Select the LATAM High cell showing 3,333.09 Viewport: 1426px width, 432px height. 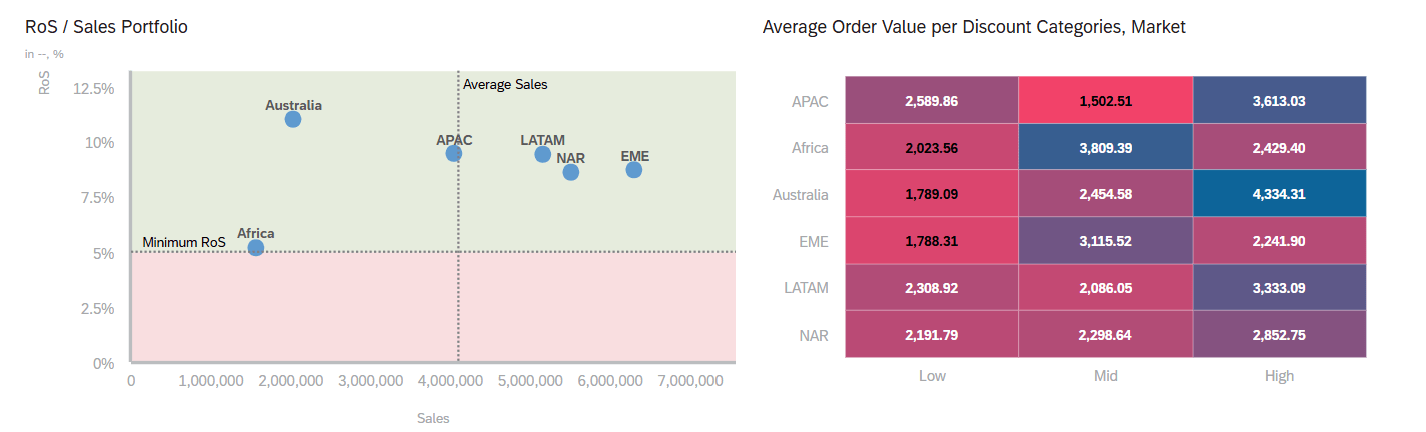(x=1279, y=287)
